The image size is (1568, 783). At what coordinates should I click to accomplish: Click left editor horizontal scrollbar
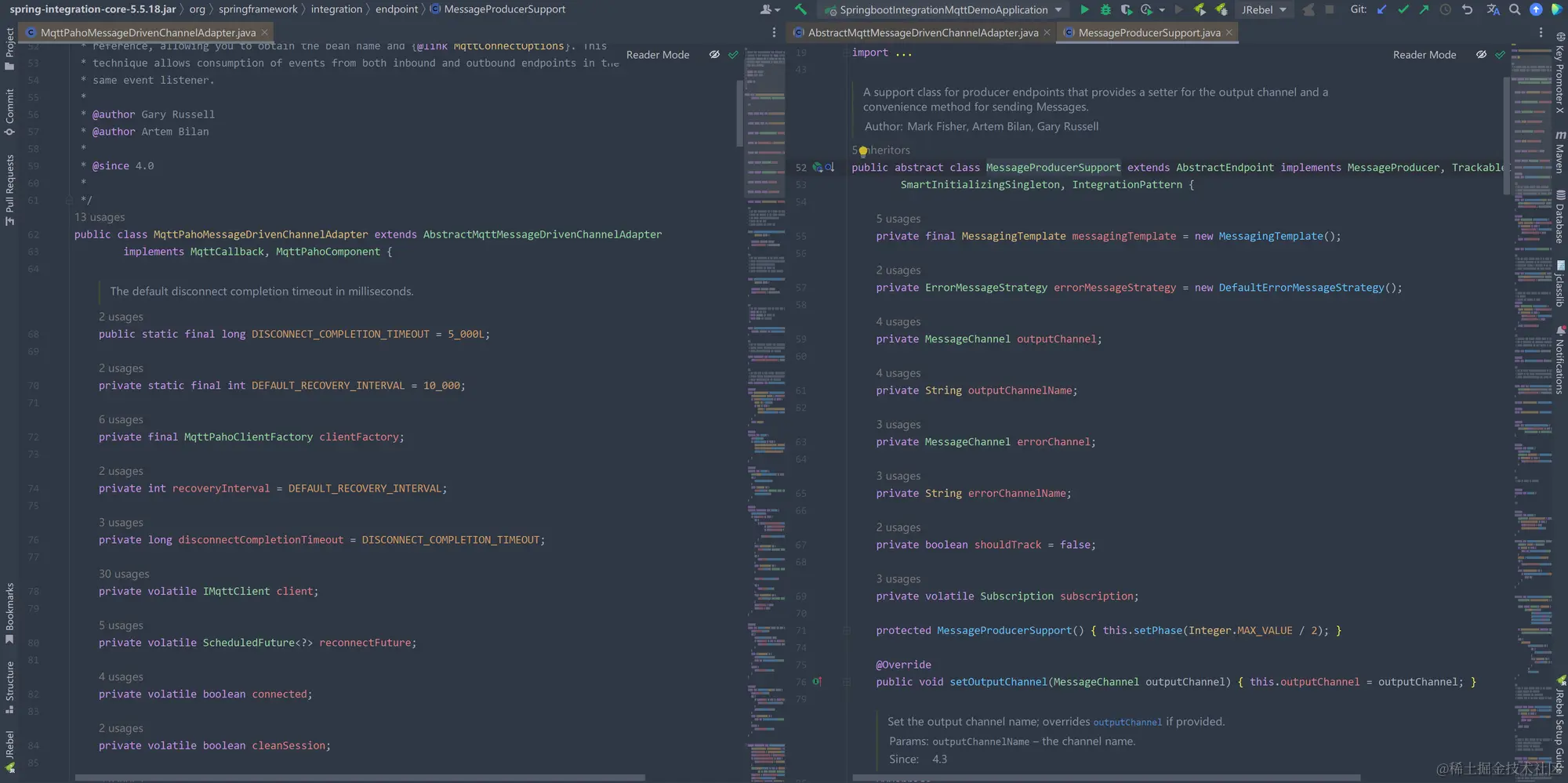360,778
